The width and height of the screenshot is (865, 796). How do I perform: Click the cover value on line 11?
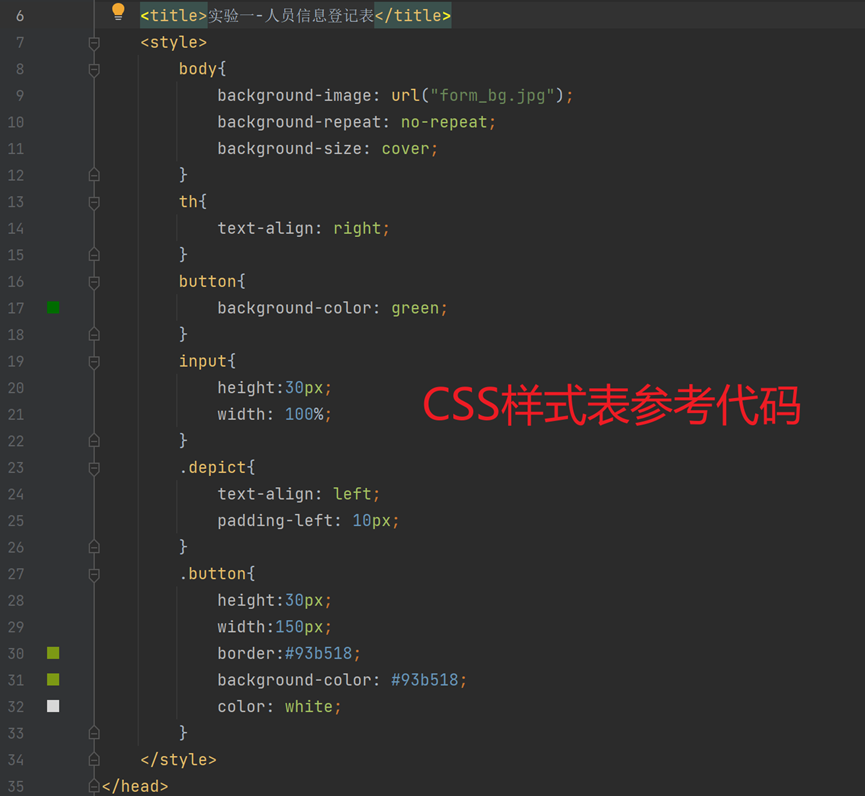(x=405, y=149)
